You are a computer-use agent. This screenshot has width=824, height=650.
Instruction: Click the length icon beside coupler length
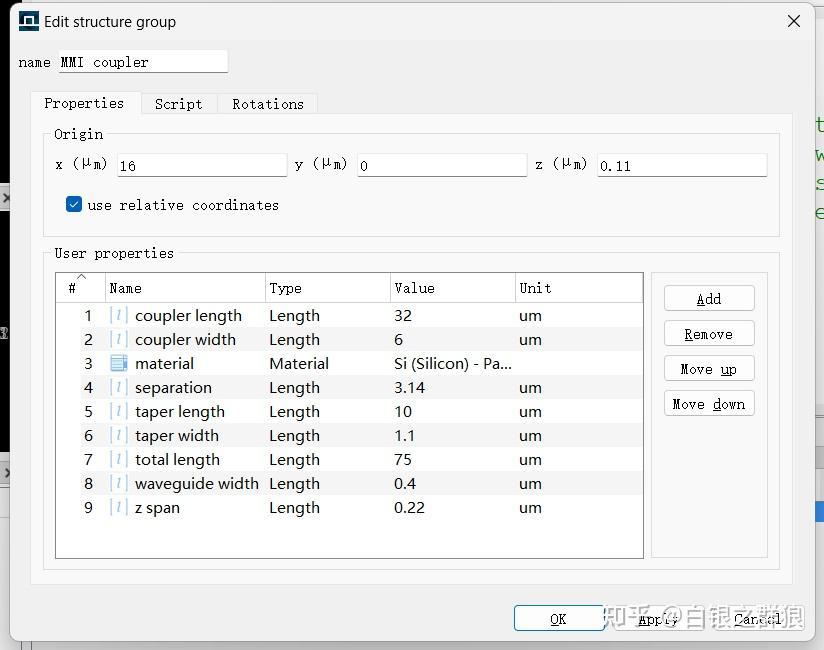coord(119,316)
